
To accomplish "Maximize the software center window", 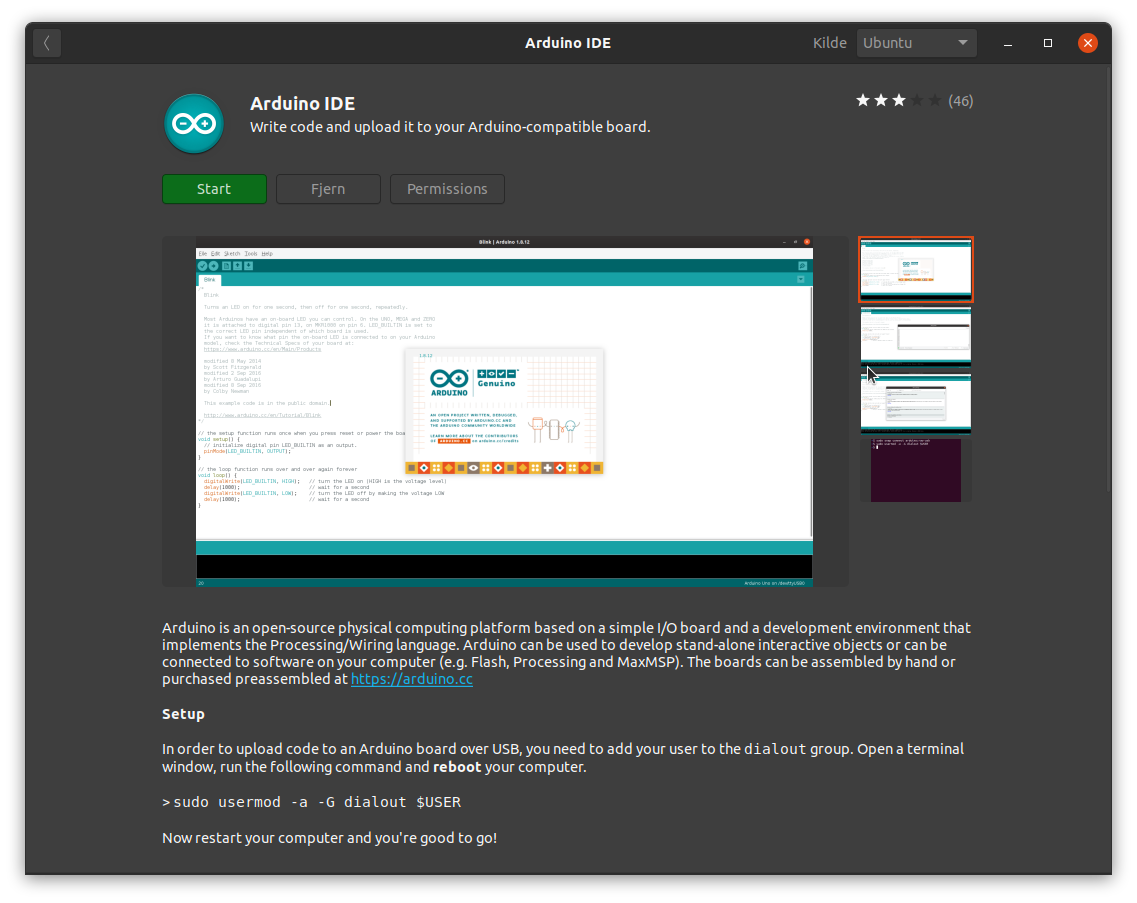I will (x=1048, y=44).
